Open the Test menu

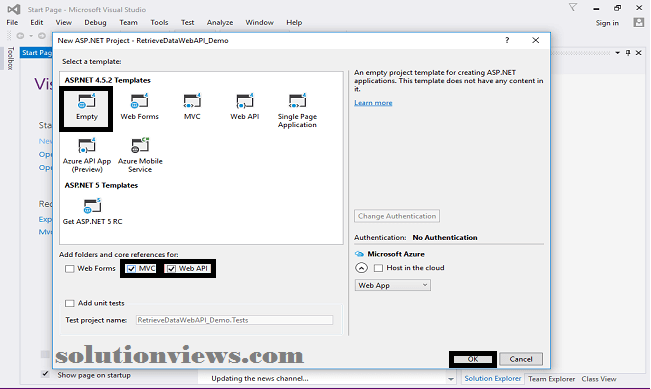click(187, 22)
